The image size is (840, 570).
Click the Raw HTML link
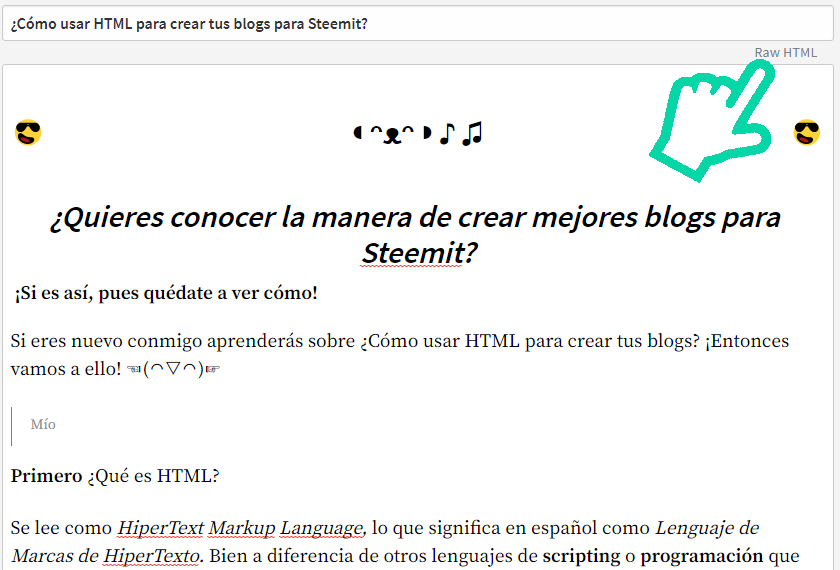785,52
